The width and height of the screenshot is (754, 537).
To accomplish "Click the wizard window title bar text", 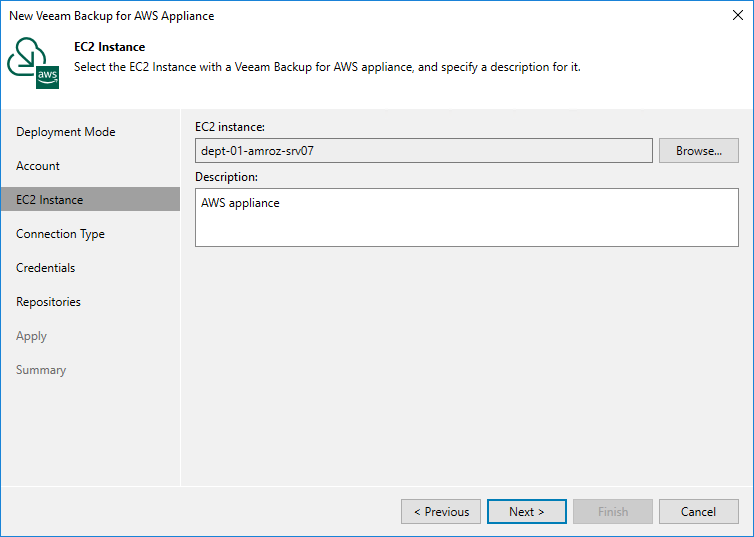I will click(111, 16).
